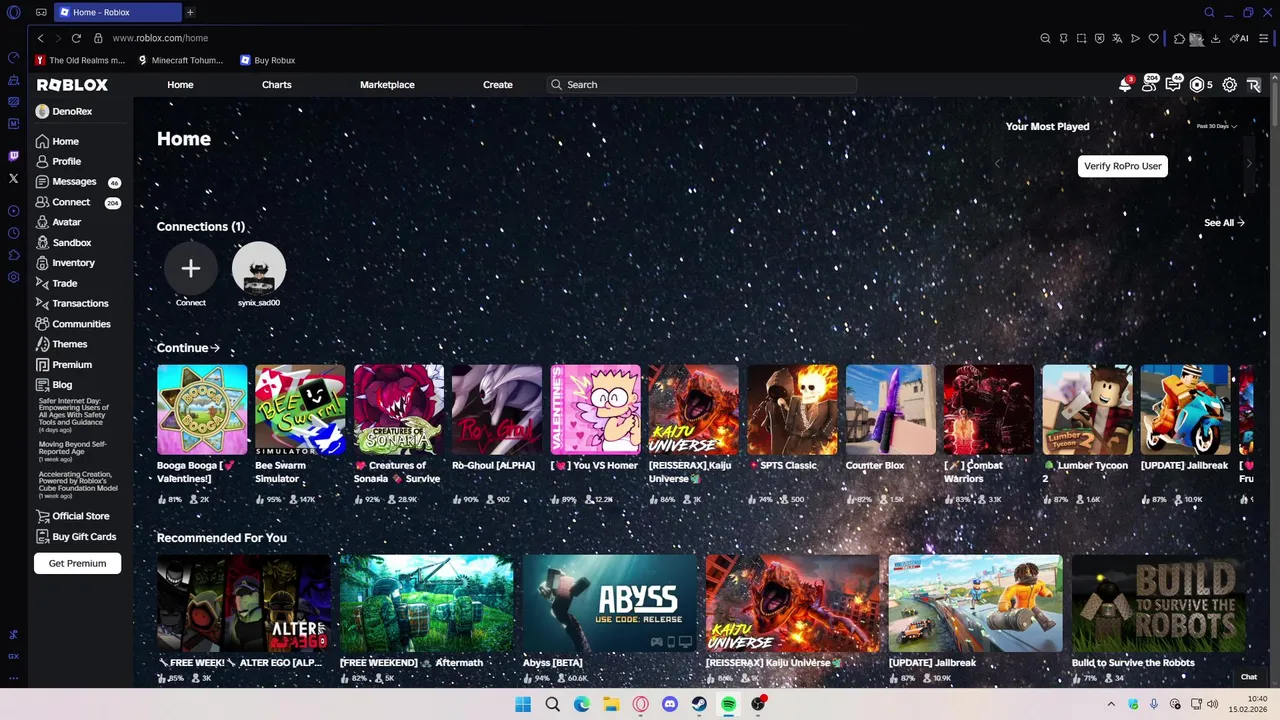Image resolution: width=1280 pixels, height=720 pixels.
Task: Open SPTS Classic game thumbnail
Action: (792, 410)
